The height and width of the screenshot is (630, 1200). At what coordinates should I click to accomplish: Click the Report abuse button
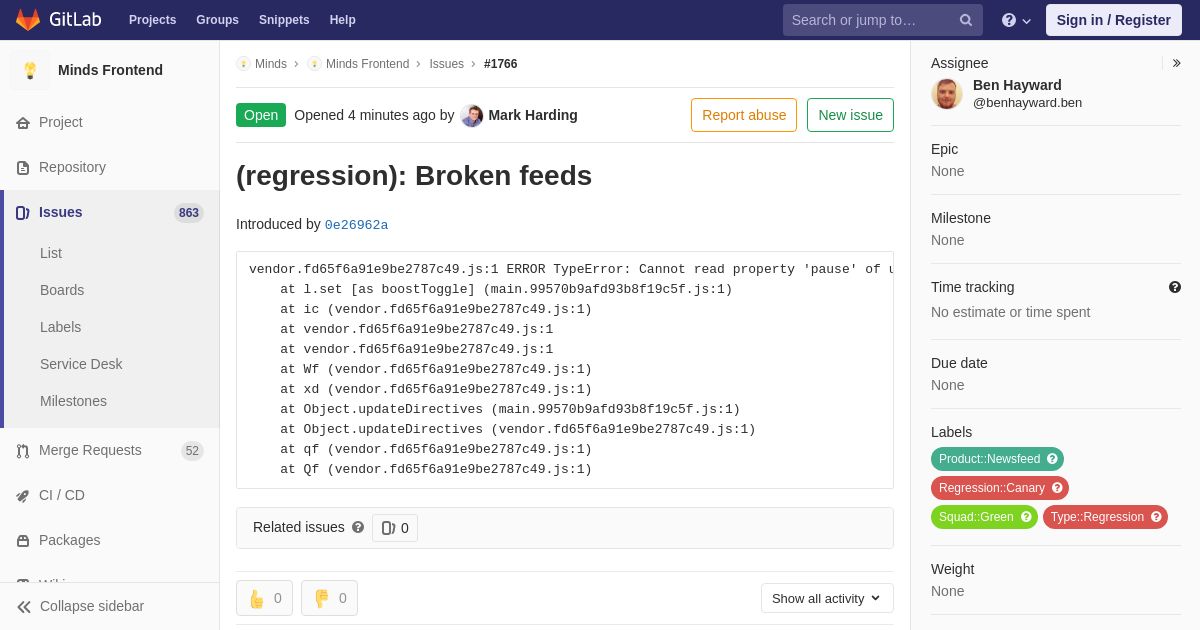(x=744, y=115)
